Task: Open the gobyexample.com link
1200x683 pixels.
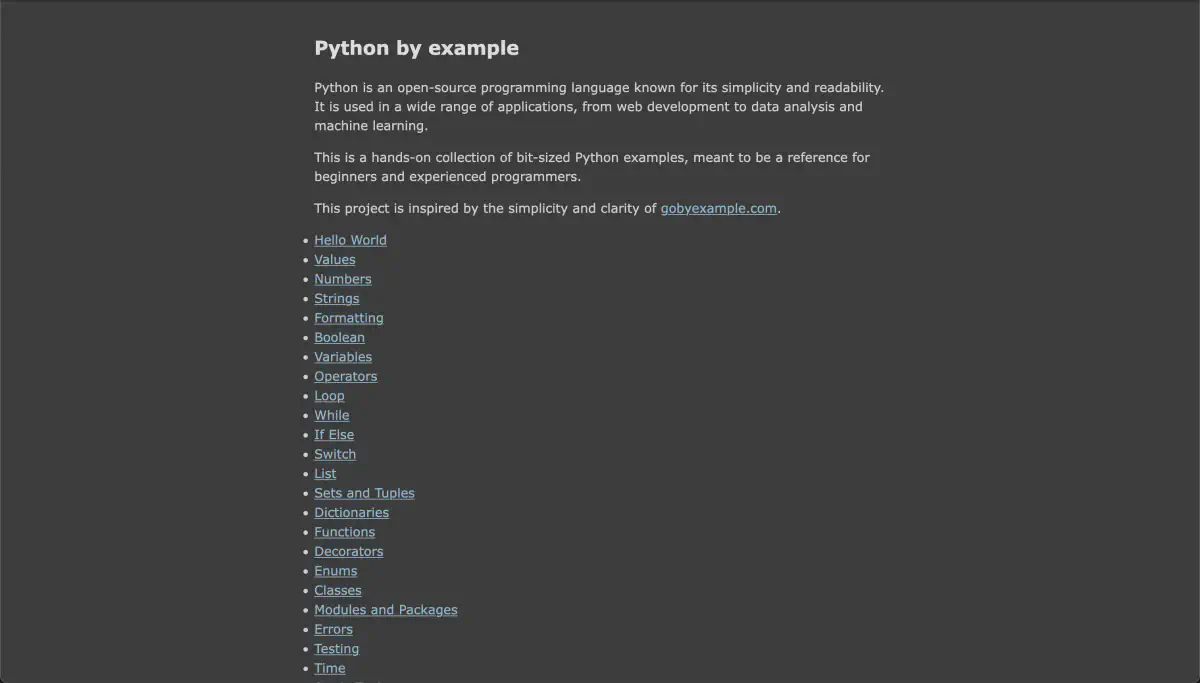Action: click(x=718, y=209)
